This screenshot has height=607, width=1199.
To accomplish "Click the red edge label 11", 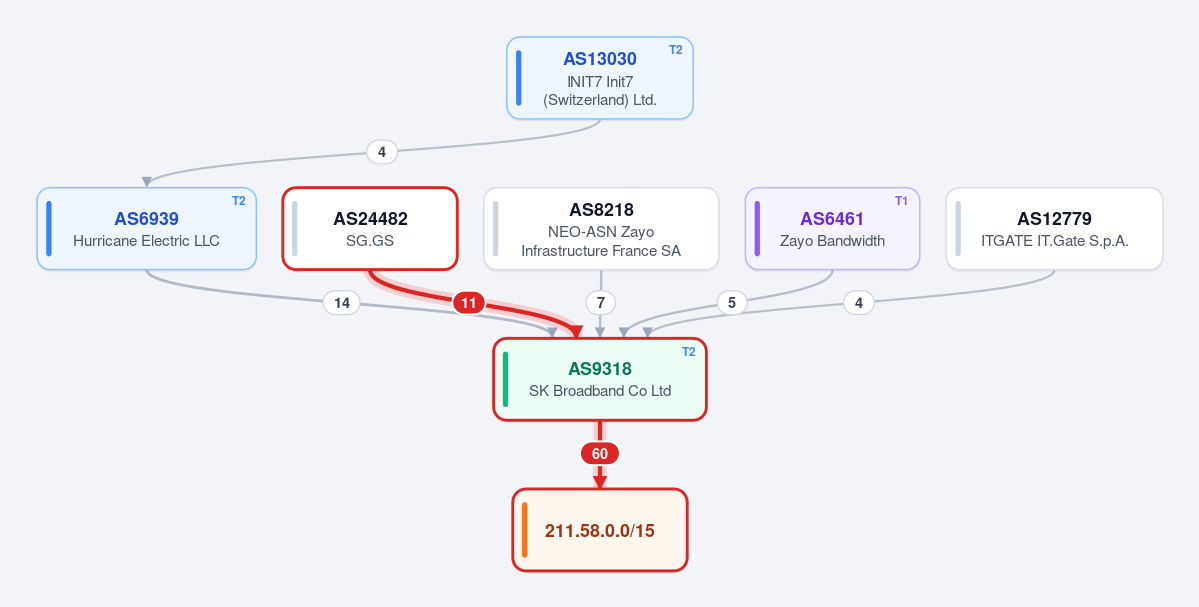I will pos(469,304).
